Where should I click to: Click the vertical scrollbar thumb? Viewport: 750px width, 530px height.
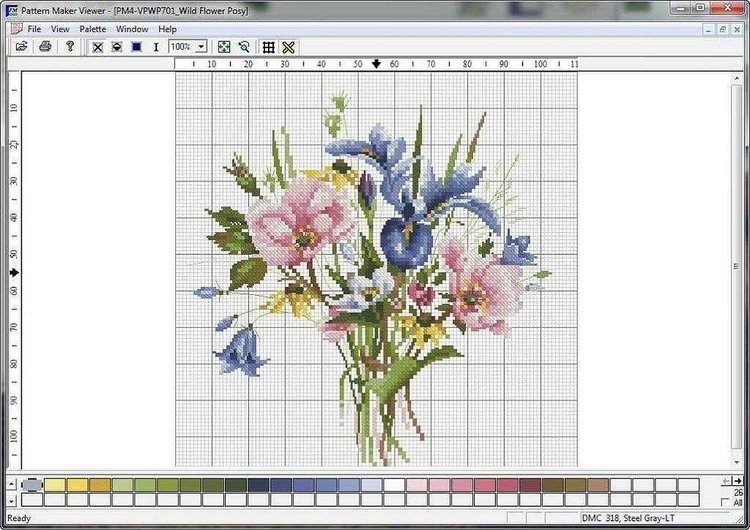point(737,266)
